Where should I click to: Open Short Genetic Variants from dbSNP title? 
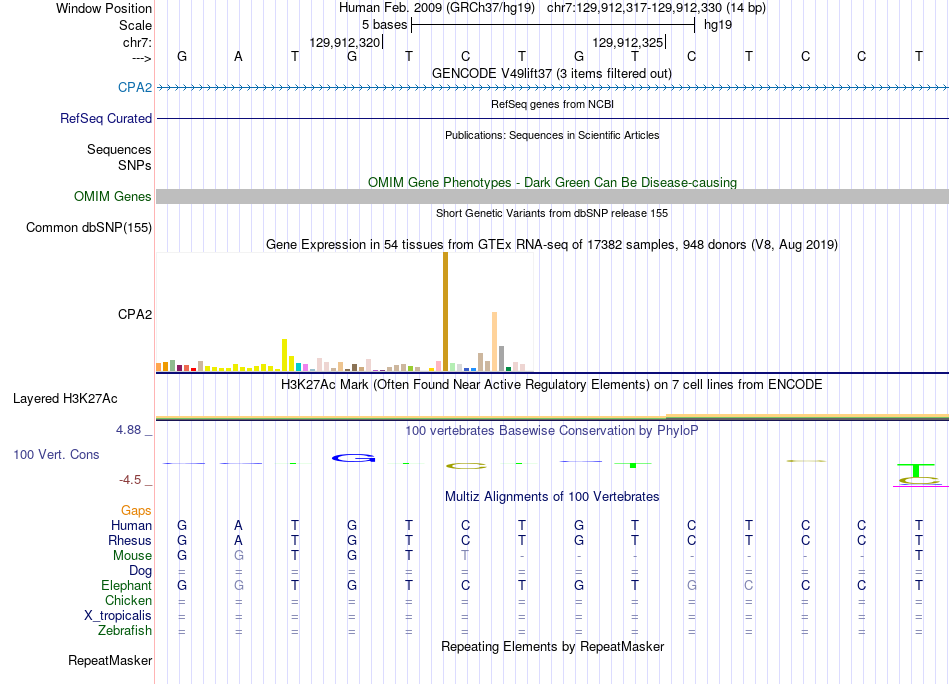552,213
